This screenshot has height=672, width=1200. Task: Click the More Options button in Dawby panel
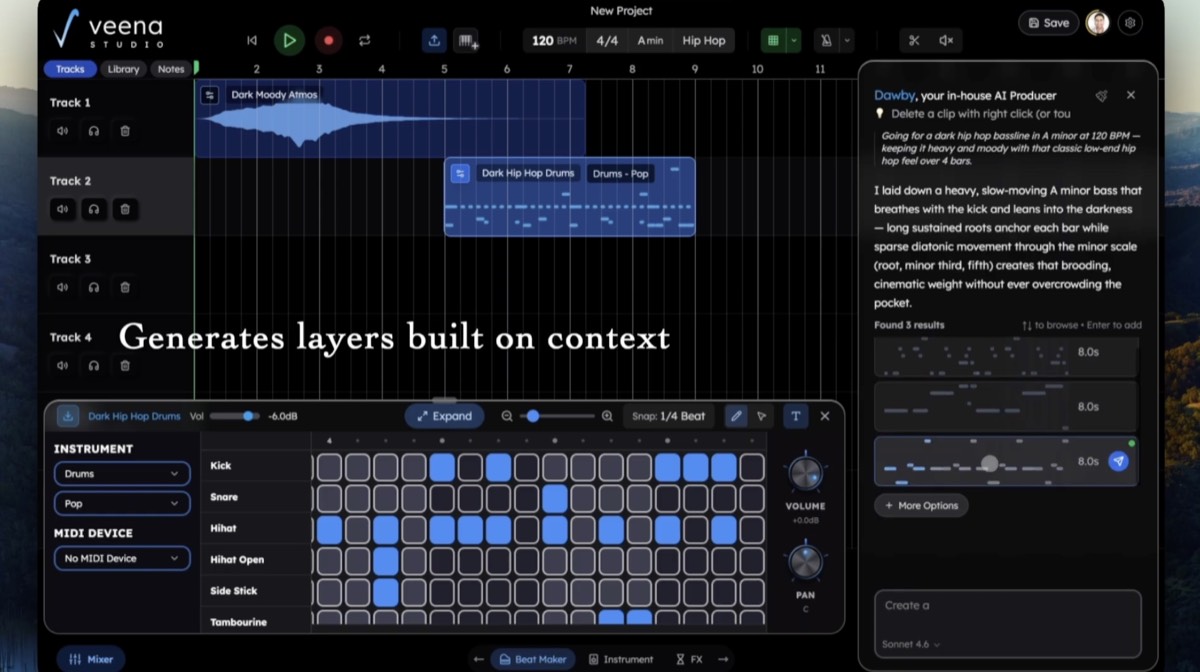coord(920,505)
